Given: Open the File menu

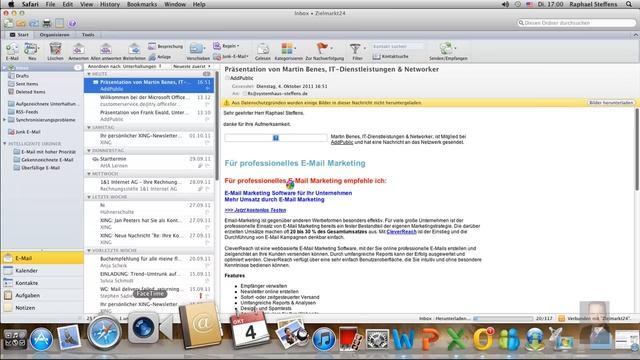Looking at the screenshot, I should click(x=50, y=4).
